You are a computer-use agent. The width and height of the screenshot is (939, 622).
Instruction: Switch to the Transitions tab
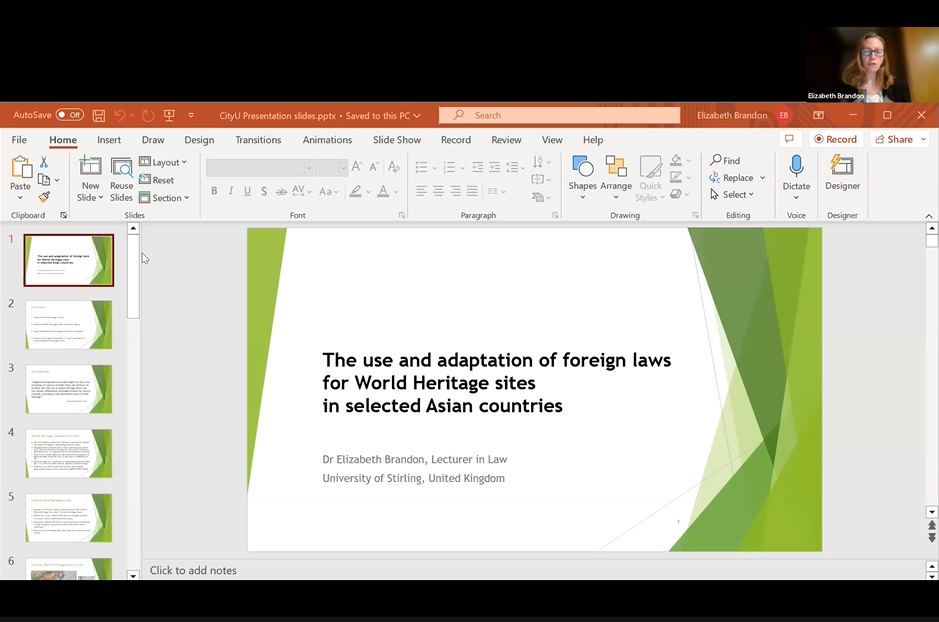258,140
